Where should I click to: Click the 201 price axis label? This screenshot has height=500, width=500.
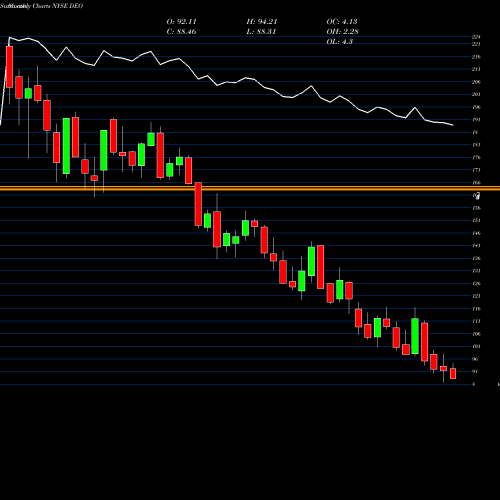tap(476, 94)
